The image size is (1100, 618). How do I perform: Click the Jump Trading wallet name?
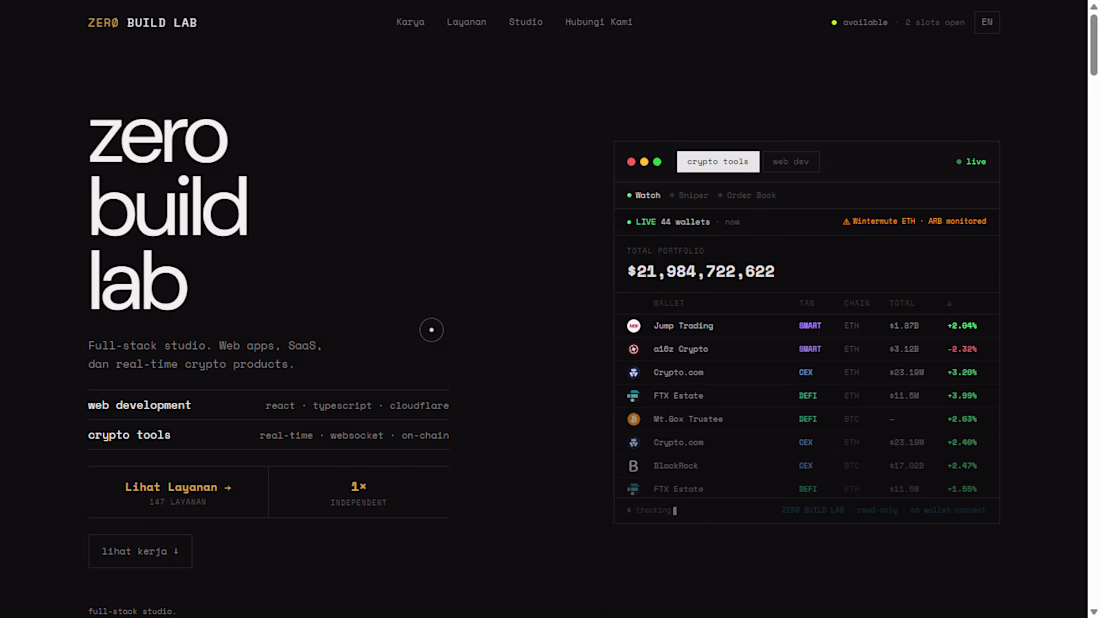[683, 325]
